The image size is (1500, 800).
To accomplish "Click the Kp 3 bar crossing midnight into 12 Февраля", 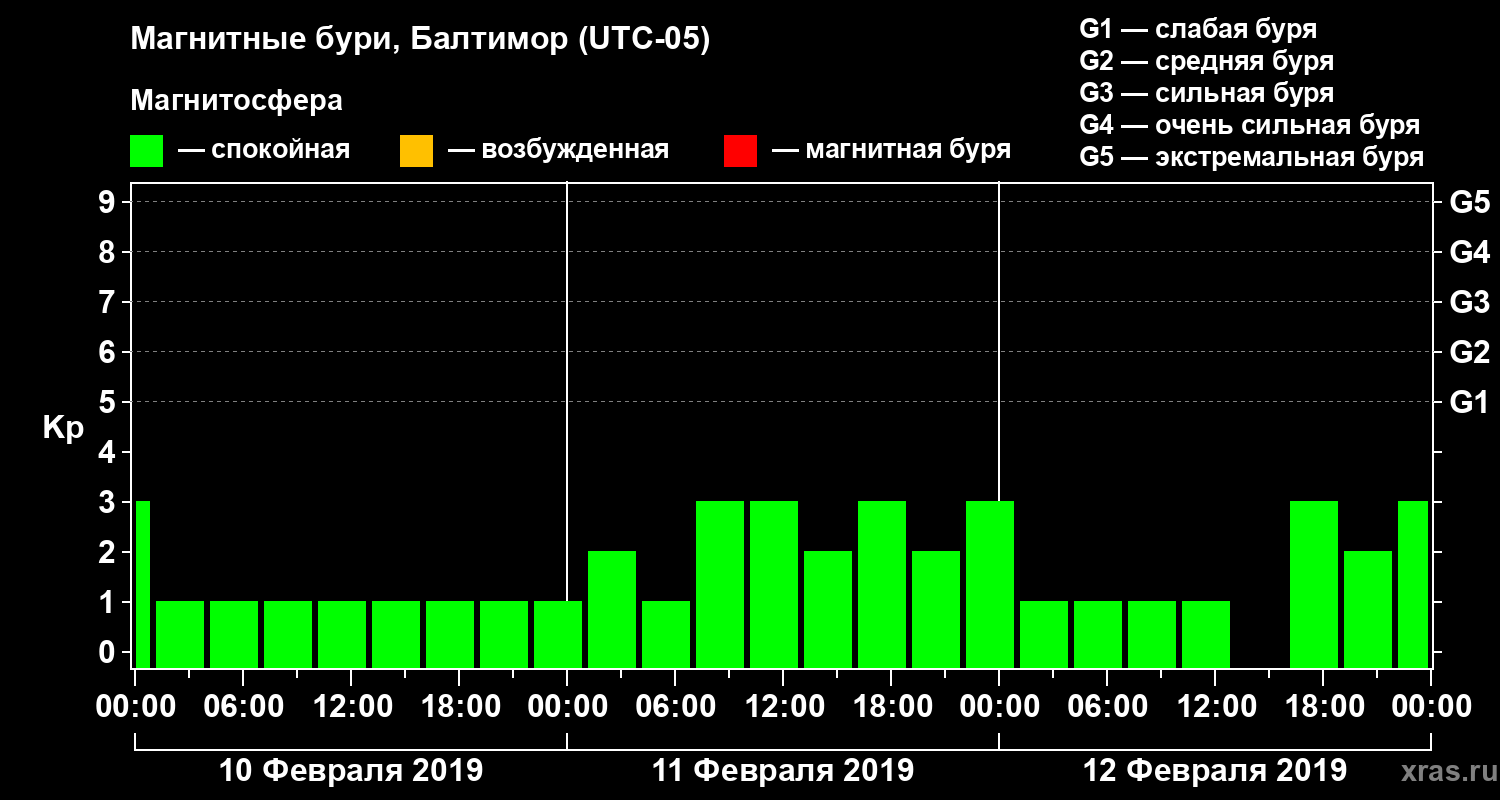I will point(990,584).
